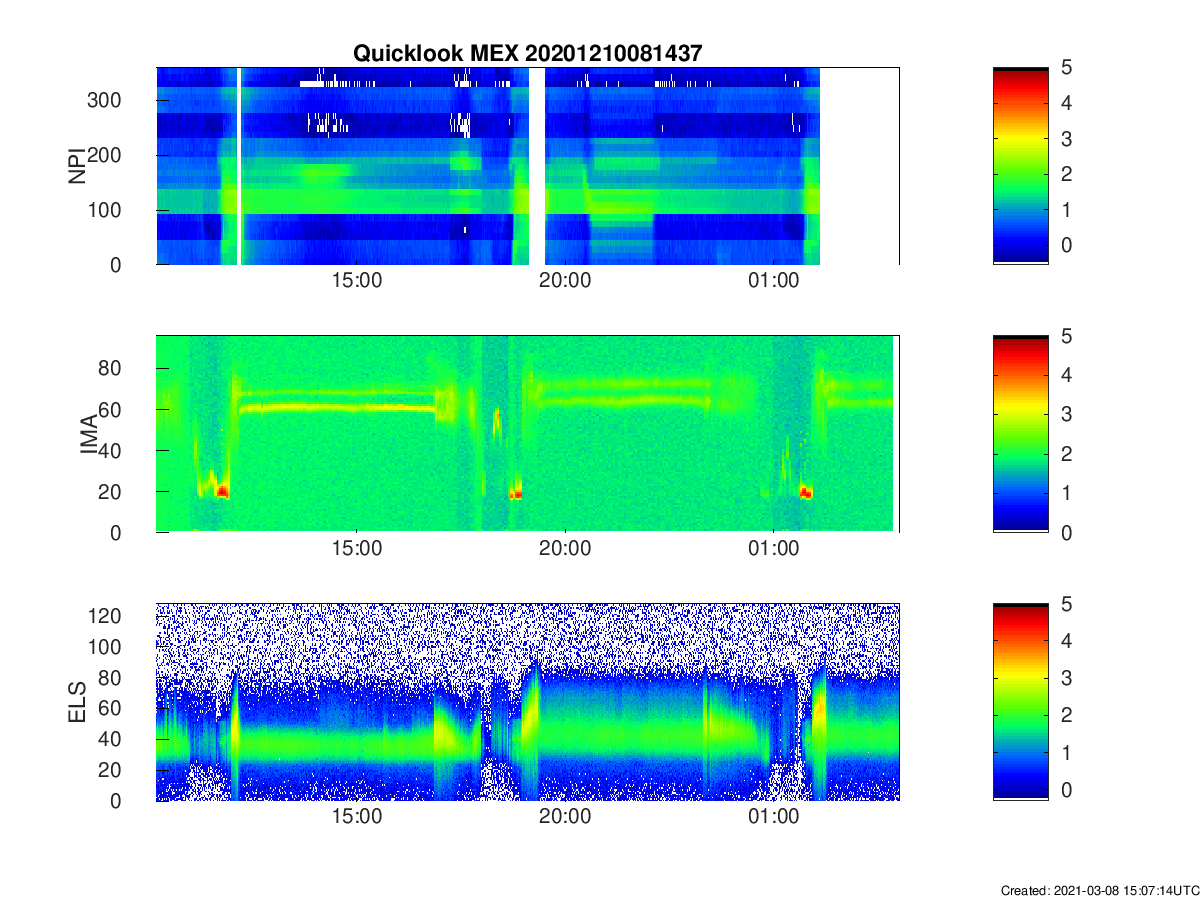This screenshot has height=900, width=1200.
Task: Click the 20:00 tick under the NPI plot
Action: pyautogui.click(x=565, y=281)
